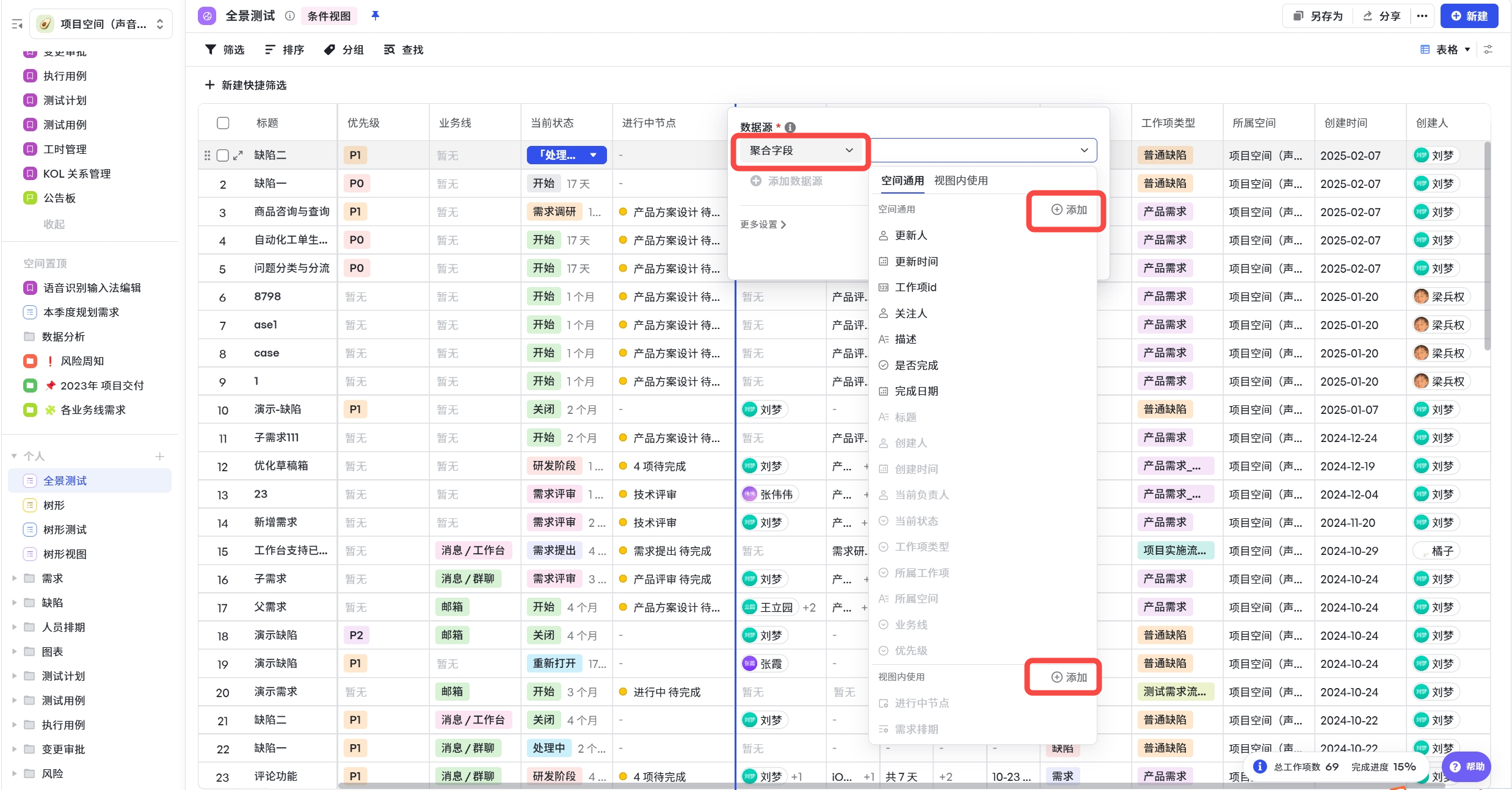This screenshot has height=790, width=1512.
Task: Add a personal view with plus icon
Action: click(x=160, y=457)
